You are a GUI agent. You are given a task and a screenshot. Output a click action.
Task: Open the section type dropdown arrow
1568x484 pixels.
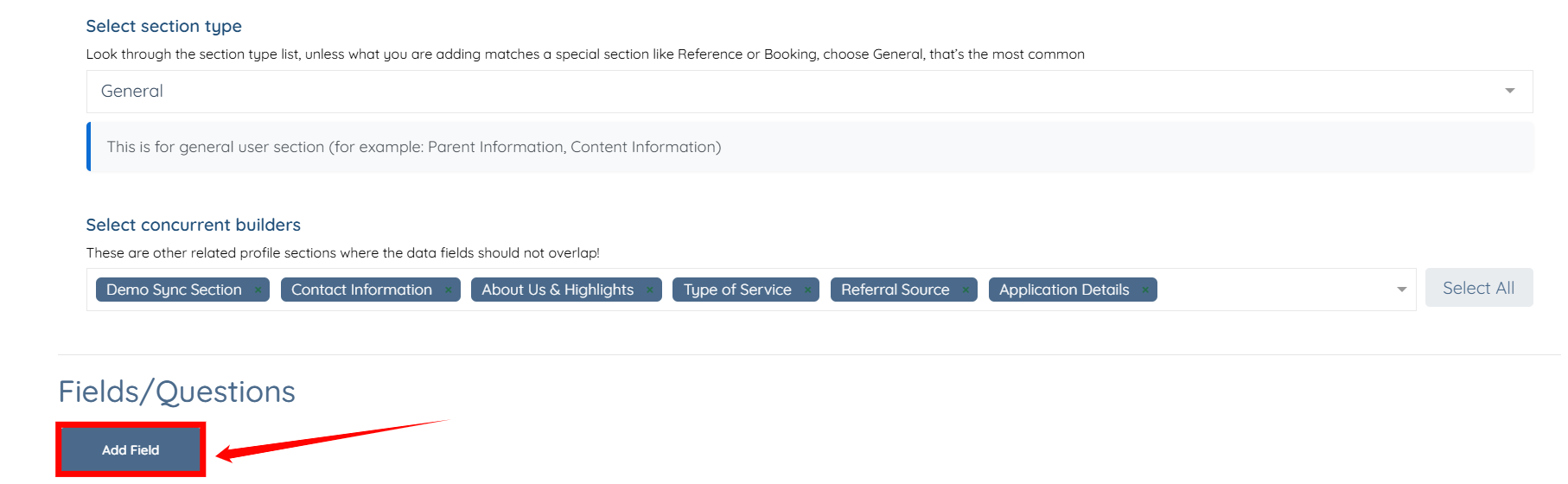pos(1509,91)
